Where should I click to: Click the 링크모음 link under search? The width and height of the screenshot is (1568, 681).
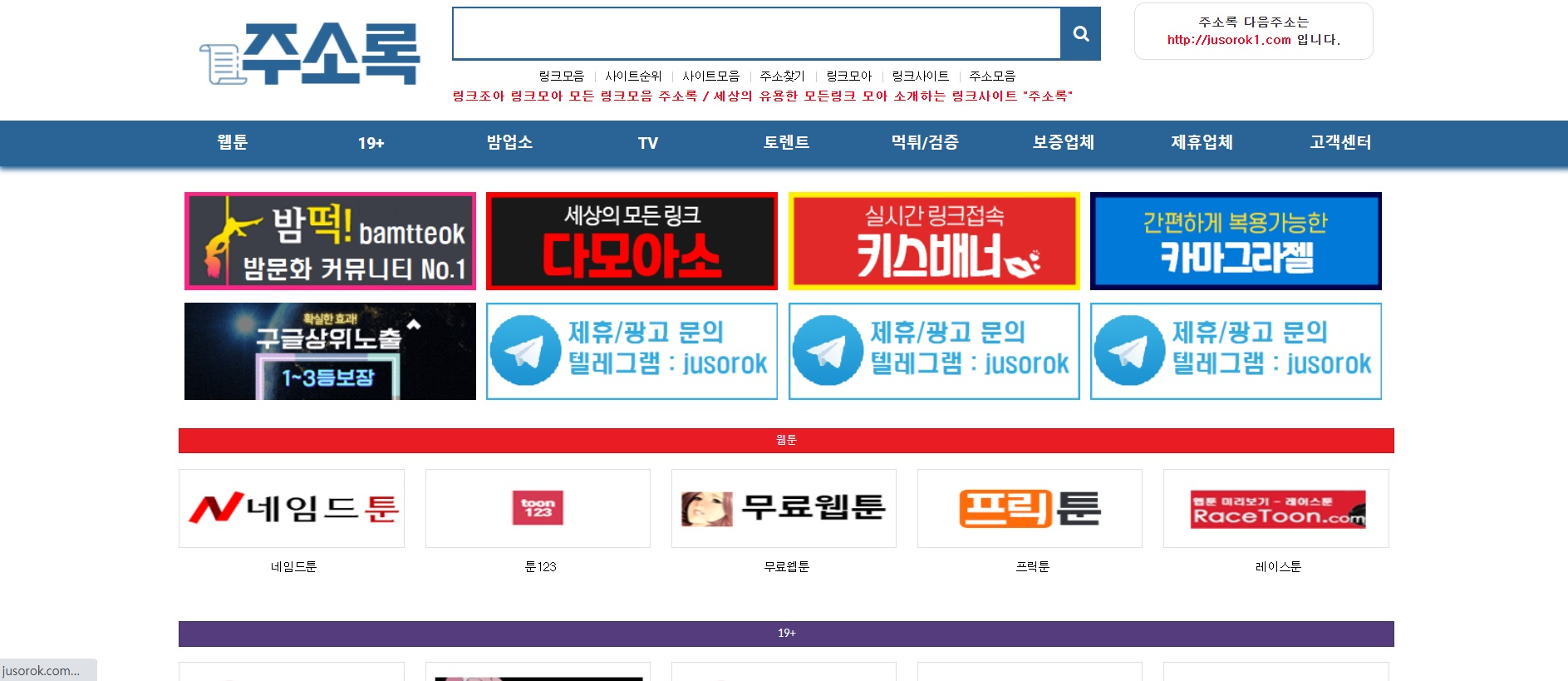tap(562, 76)
